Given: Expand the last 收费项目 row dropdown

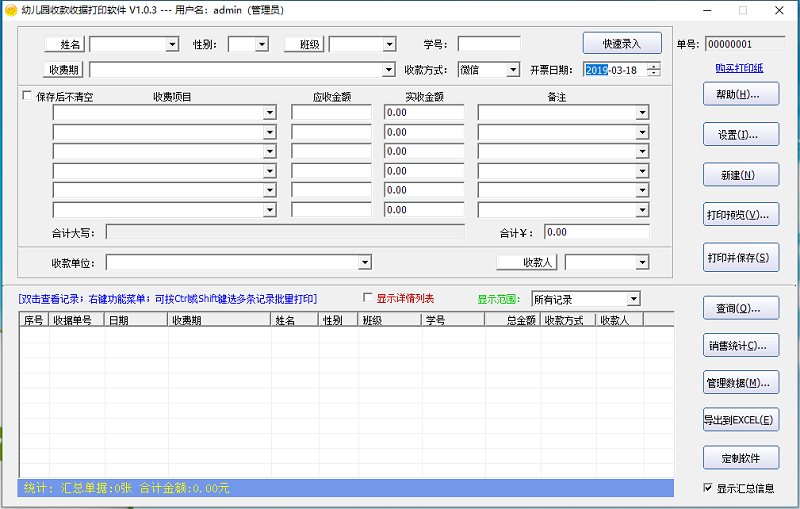Looking at the screenshot, I should (x=270, y=210).
